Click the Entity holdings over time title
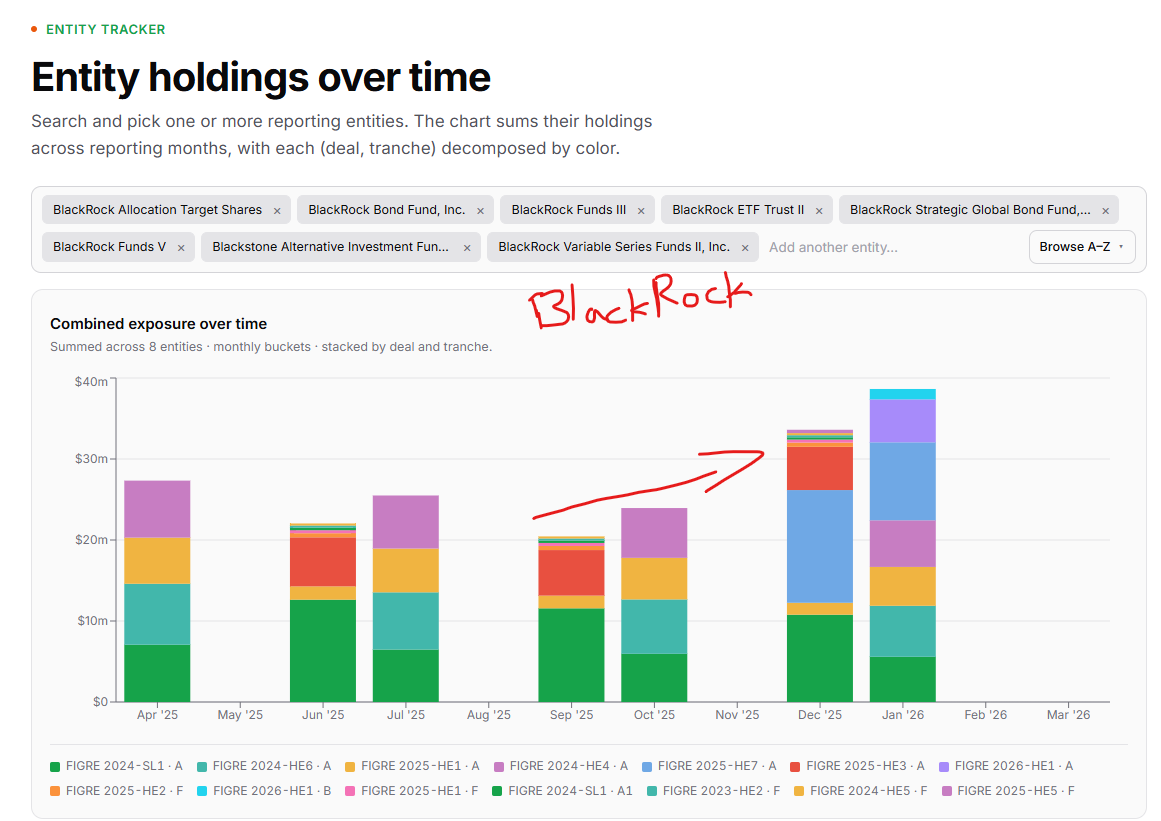 [x=261, y=77]
